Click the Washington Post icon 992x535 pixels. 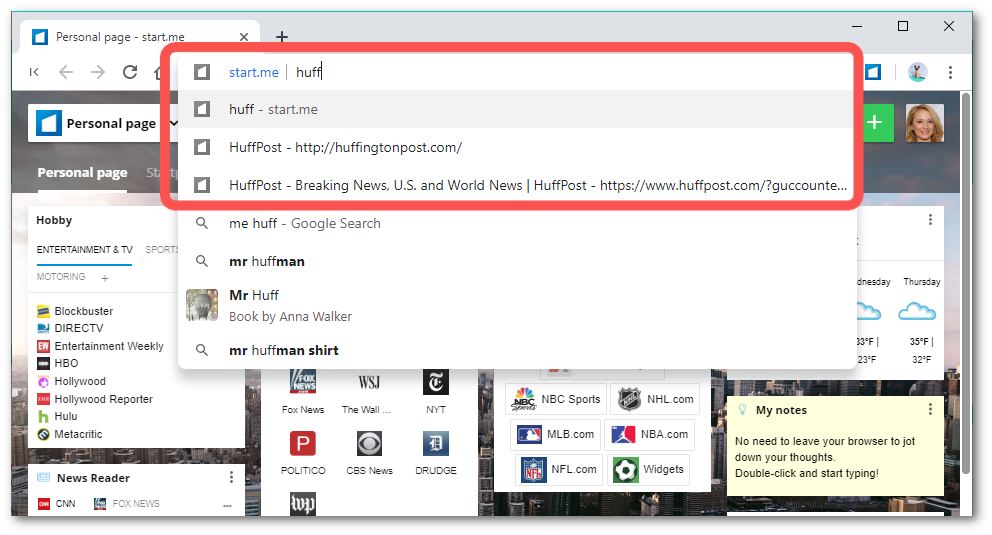click(x=302, y=504)
